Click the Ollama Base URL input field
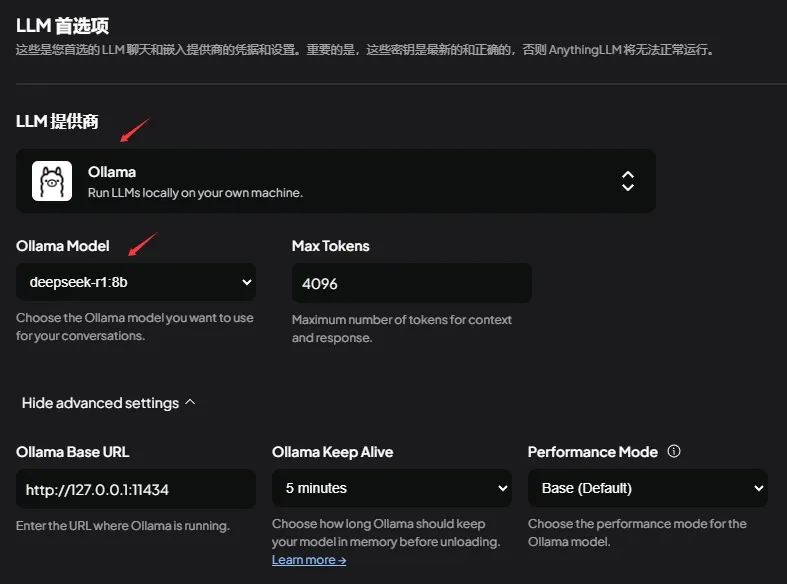Screen dimensions: 787x584 [x=136, y=489]
